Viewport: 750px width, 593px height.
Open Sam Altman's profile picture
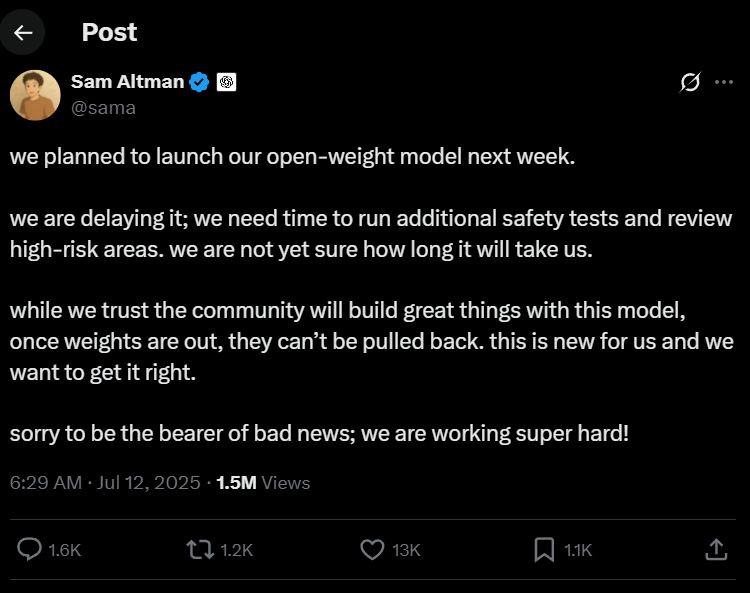pyautogui.click(x=35, y=95)
